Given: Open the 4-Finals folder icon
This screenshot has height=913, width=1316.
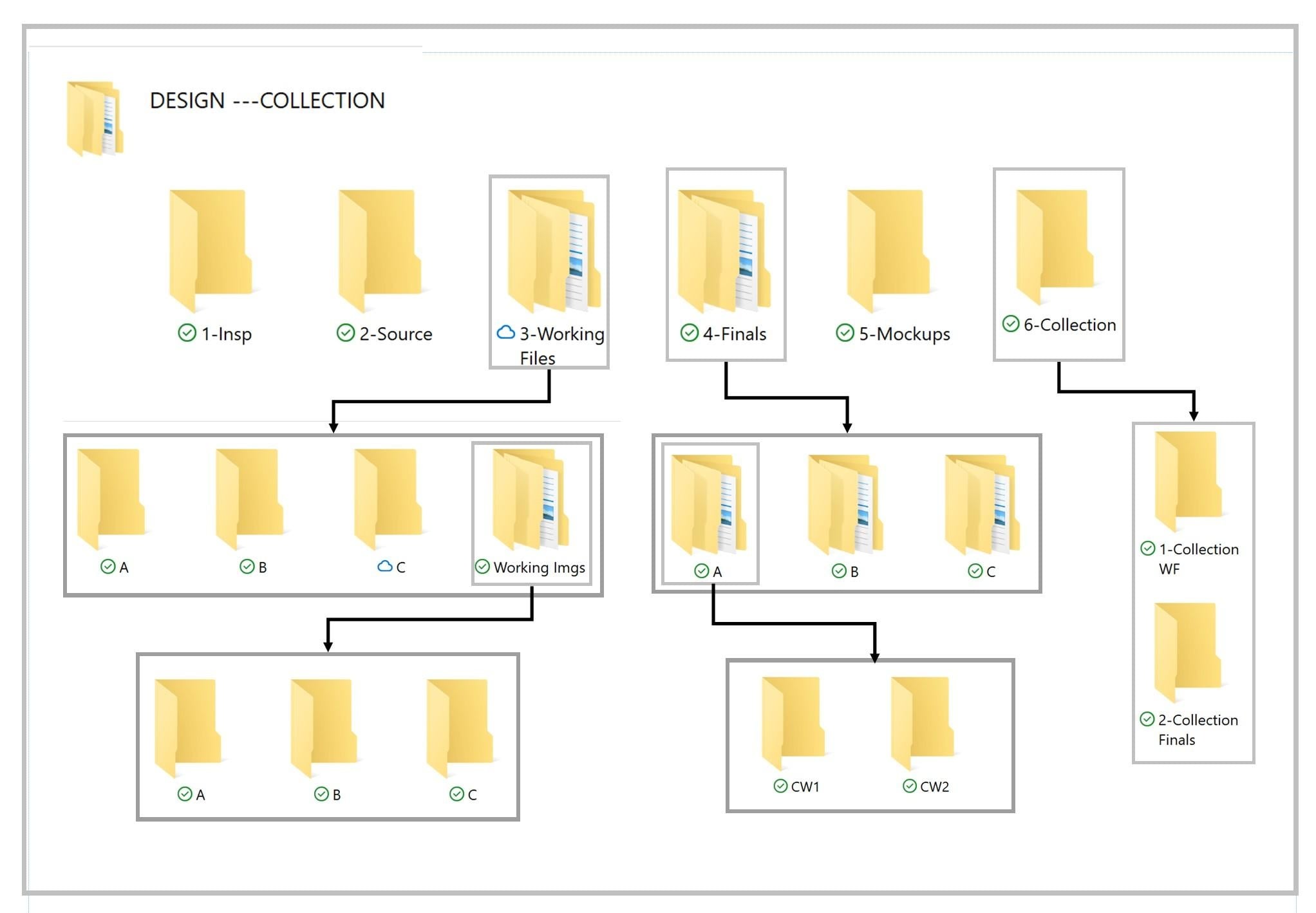Looking at the screenshot, I should point(724,250).
